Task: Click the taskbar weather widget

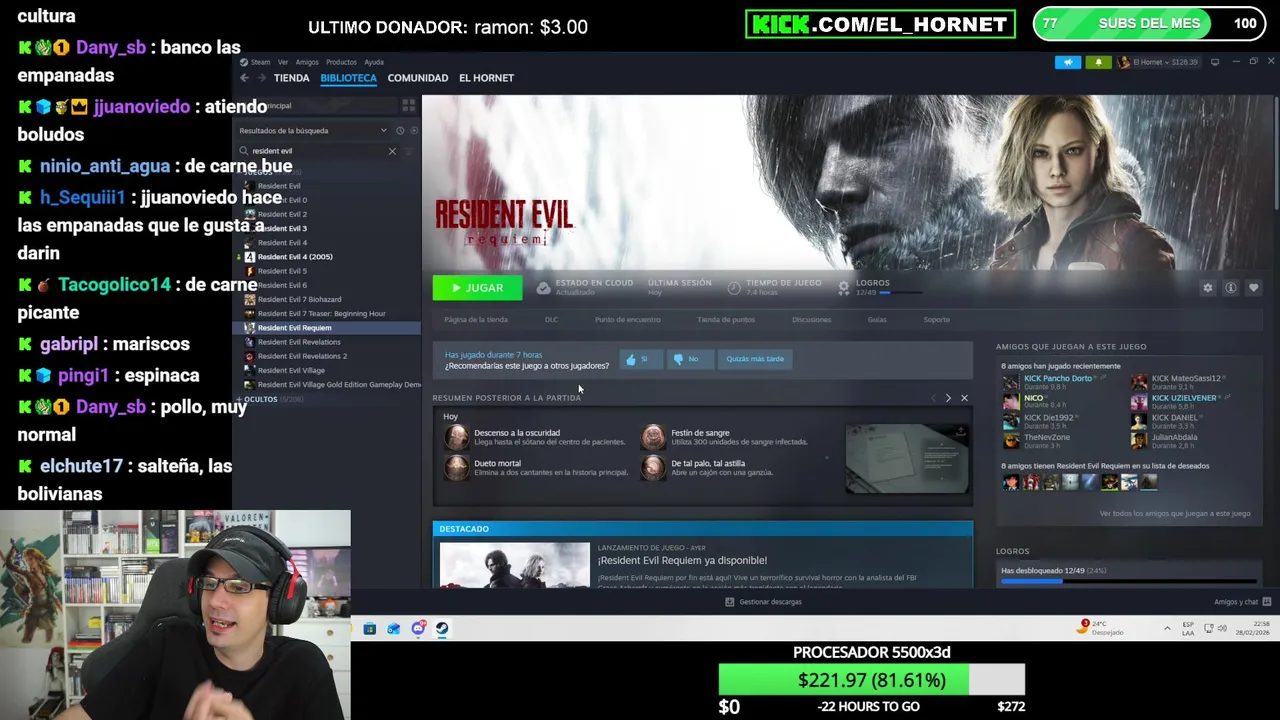Action: (1101, 628)
